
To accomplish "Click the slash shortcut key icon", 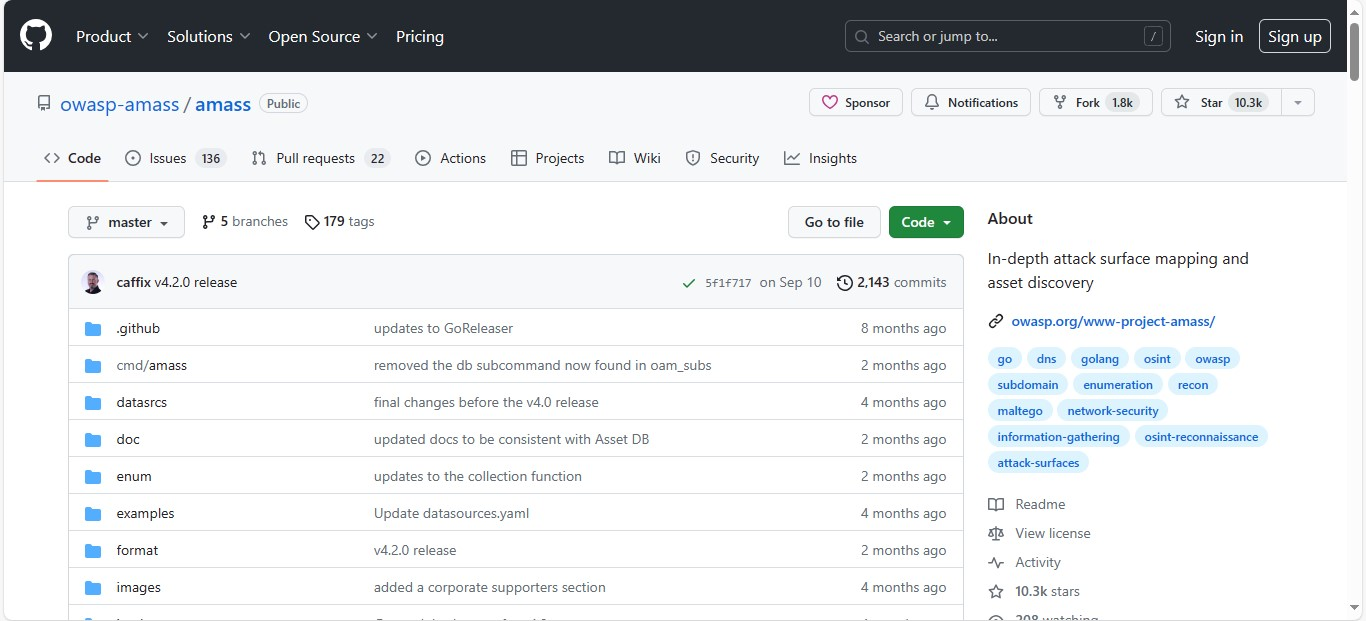I will pyautogui.click(x=1154, y=37).
